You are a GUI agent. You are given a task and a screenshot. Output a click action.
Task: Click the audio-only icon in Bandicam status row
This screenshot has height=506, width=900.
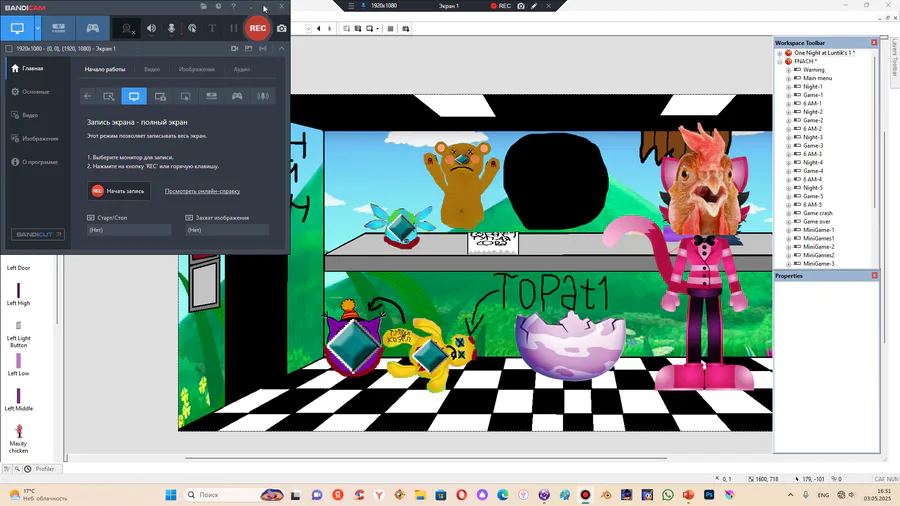(263, 49)
